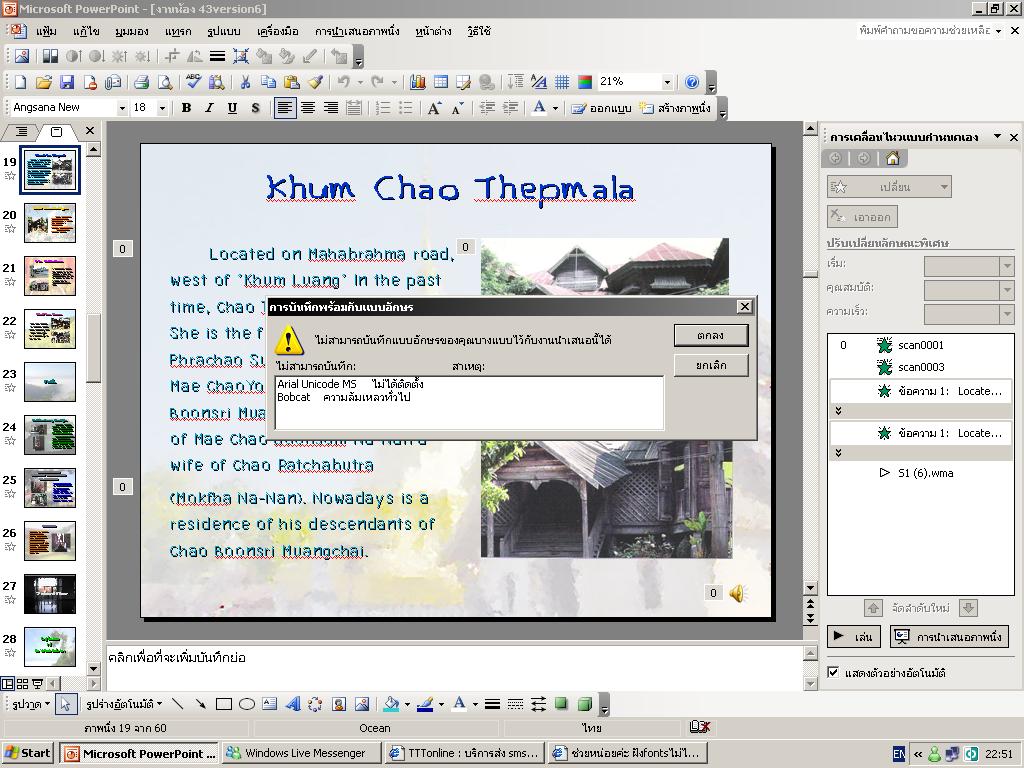This screenshot has width=1024, height=768.
Task: Click the Insert Chart icon
Action: 418,82
